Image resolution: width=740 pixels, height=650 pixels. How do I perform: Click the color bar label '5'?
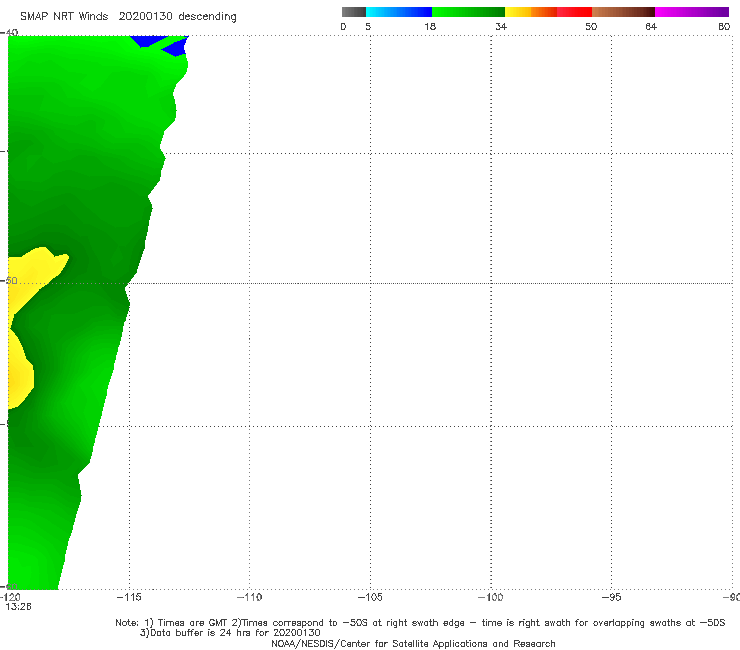coord(368,26)
